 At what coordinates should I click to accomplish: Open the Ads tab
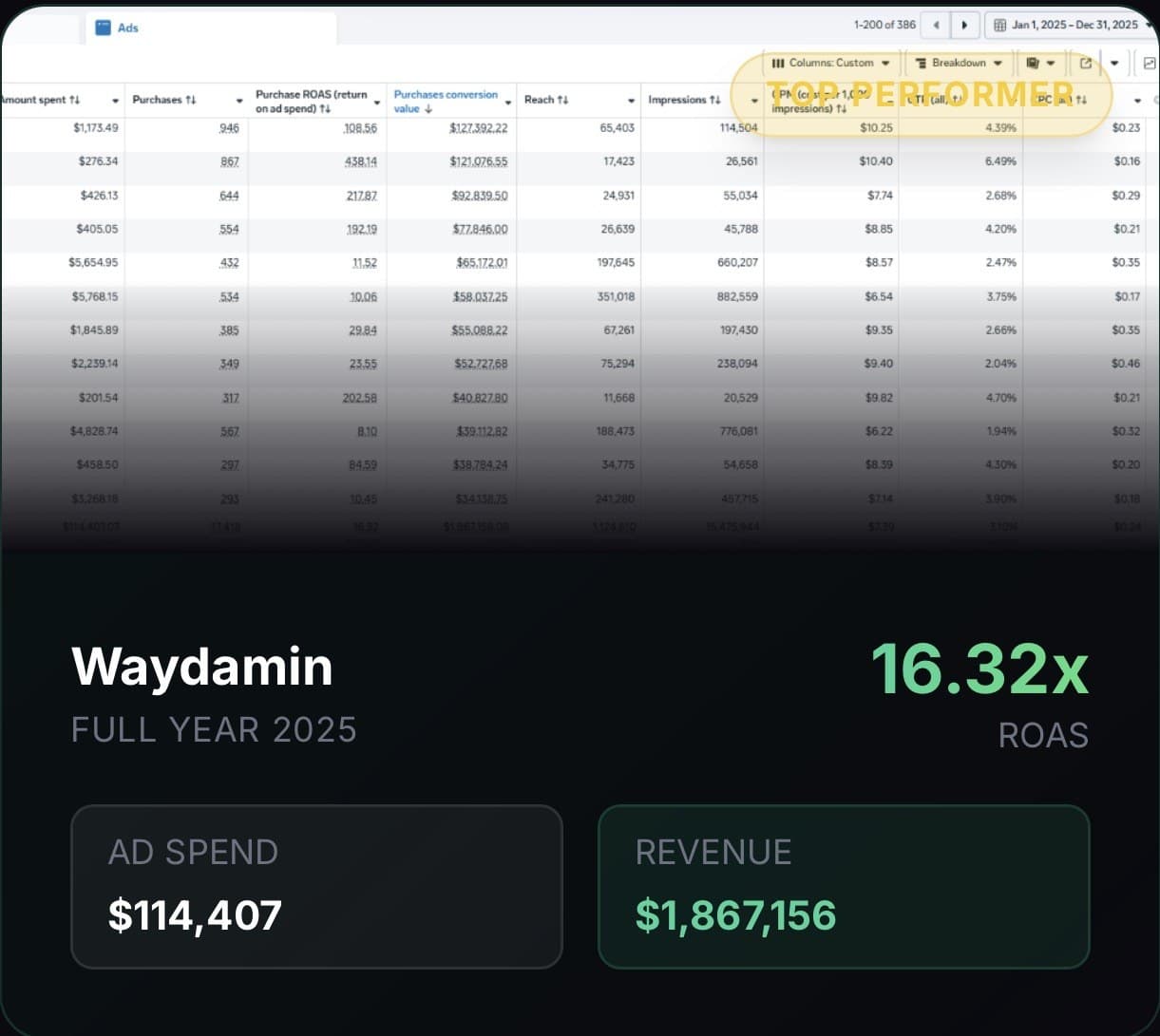point(209,28)
